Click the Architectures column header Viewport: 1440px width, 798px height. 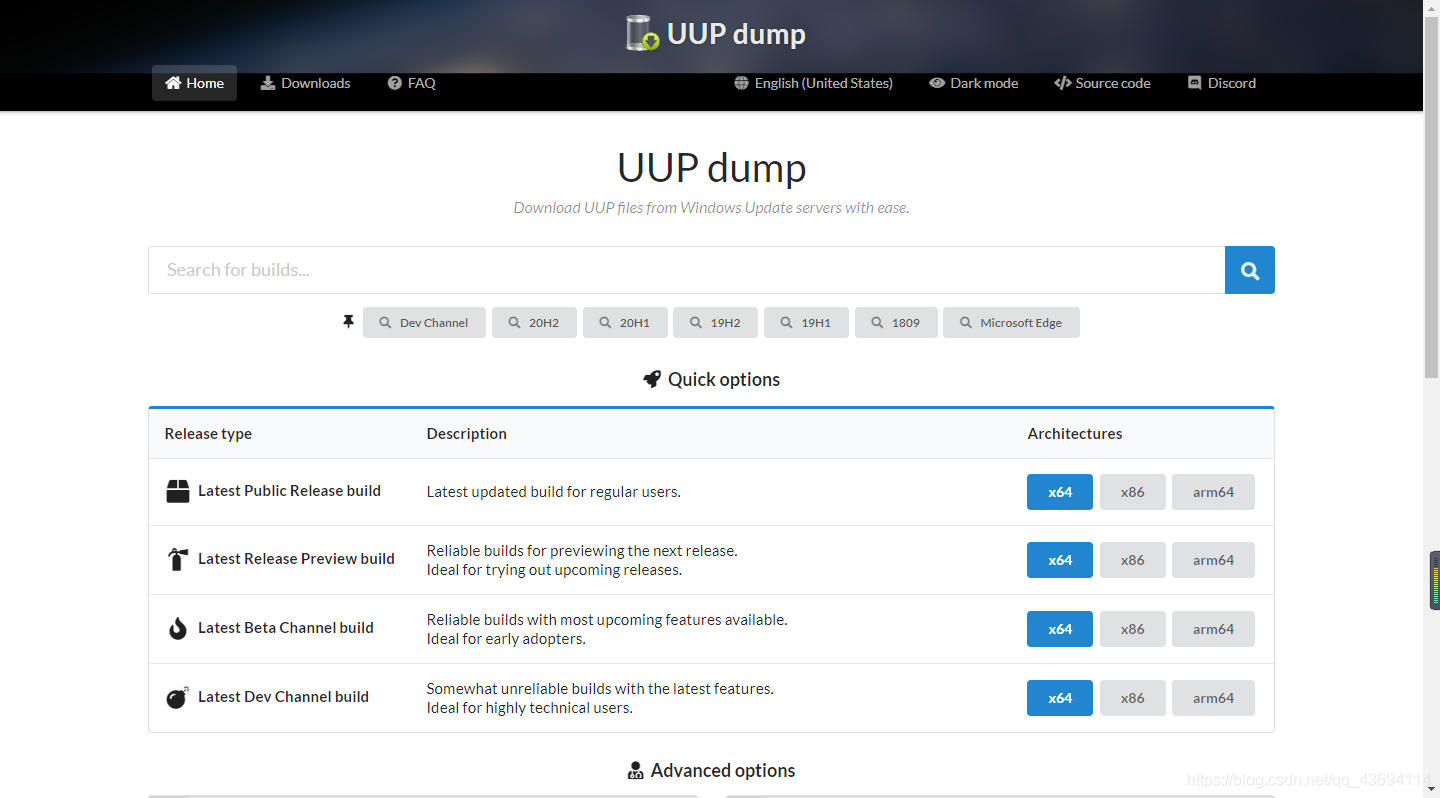point(1075,434)
